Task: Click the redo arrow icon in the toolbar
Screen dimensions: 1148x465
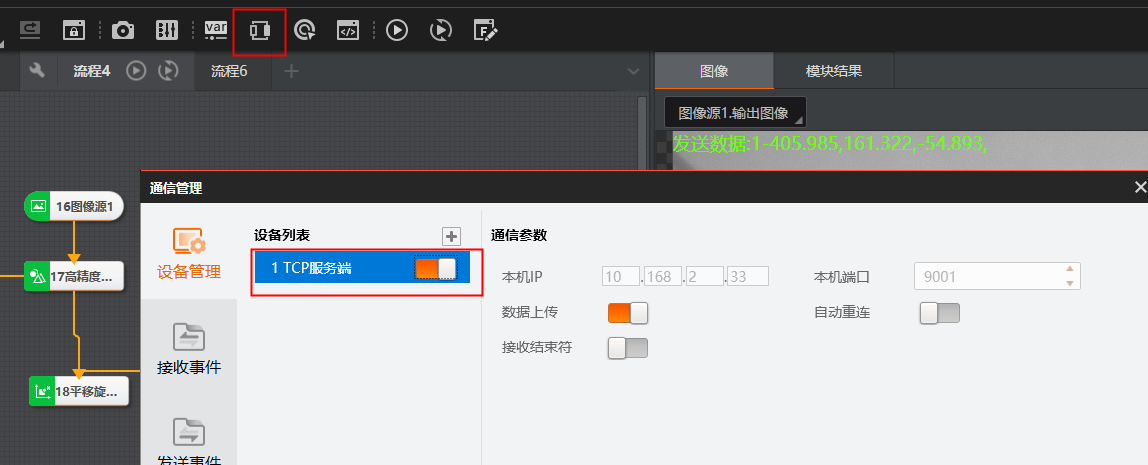Action: pyautogui.click(x=31, y=30)
